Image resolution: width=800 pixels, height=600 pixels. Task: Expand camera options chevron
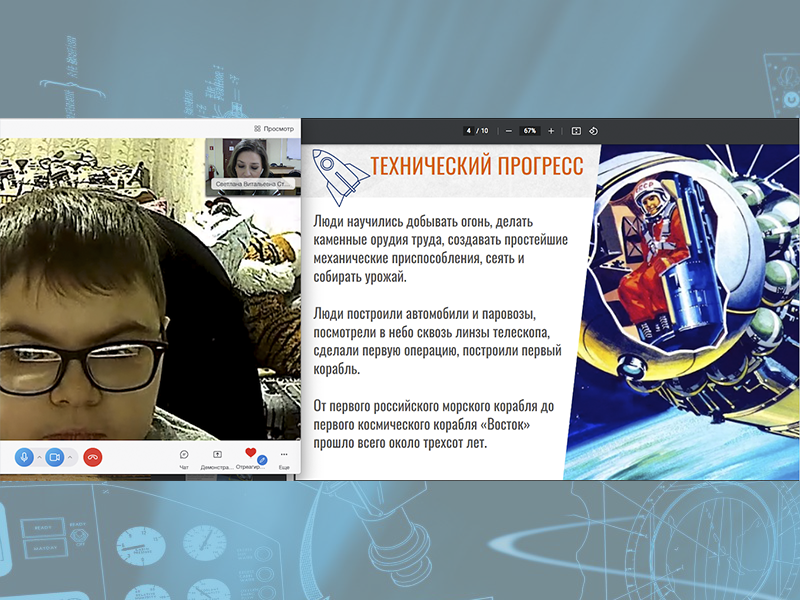[70, 457]
